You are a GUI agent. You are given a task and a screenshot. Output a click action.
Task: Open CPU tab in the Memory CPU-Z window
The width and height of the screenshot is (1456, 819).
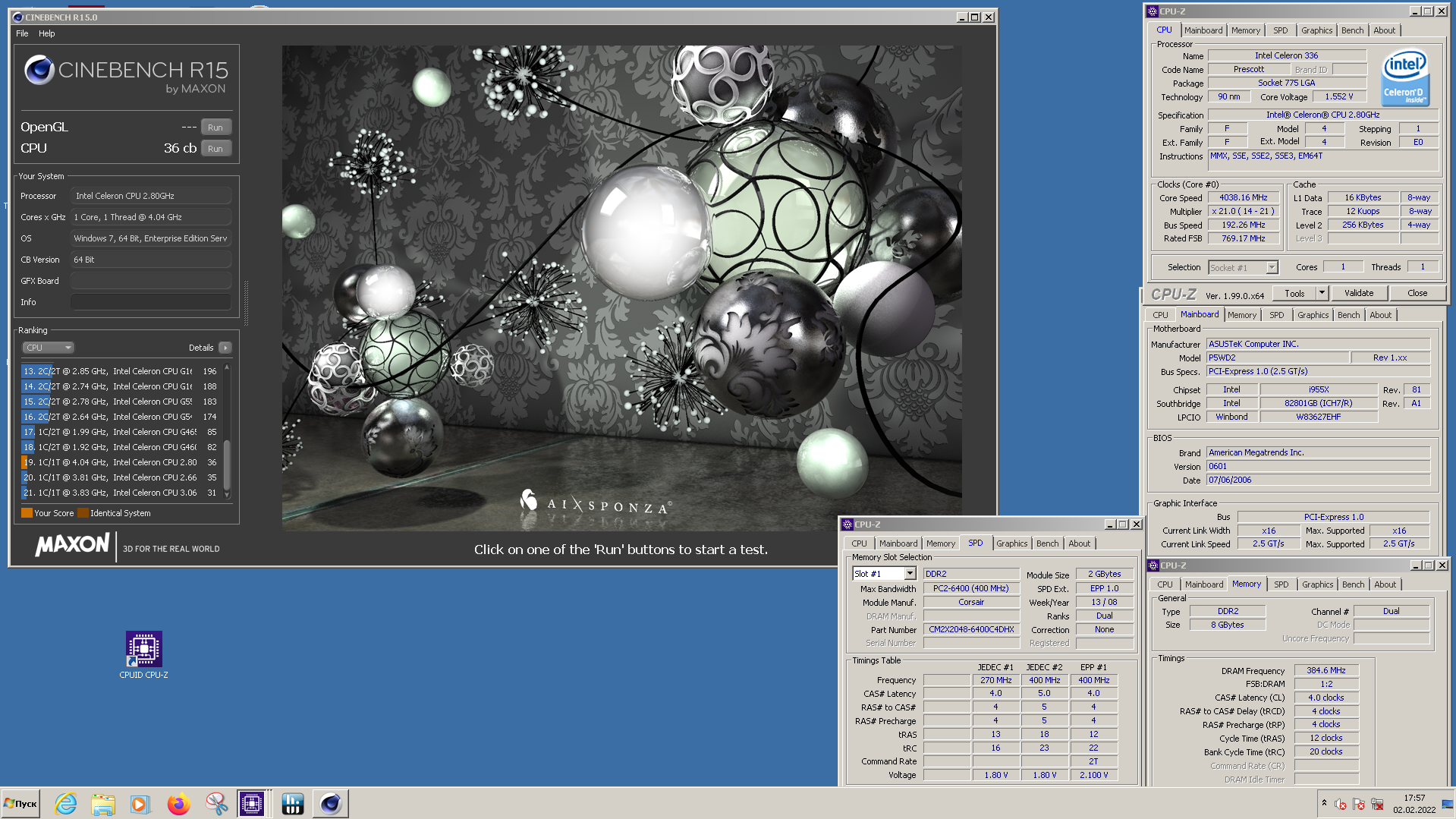tap(1165, 584)
